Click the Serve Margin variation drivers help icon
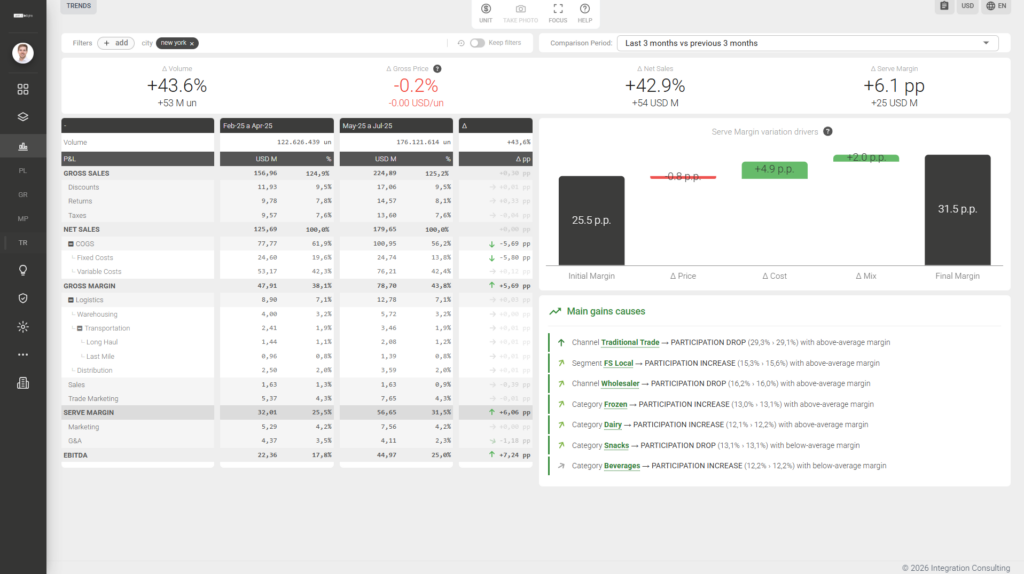The image size is (1024, 574). click(x=828, y=132)
